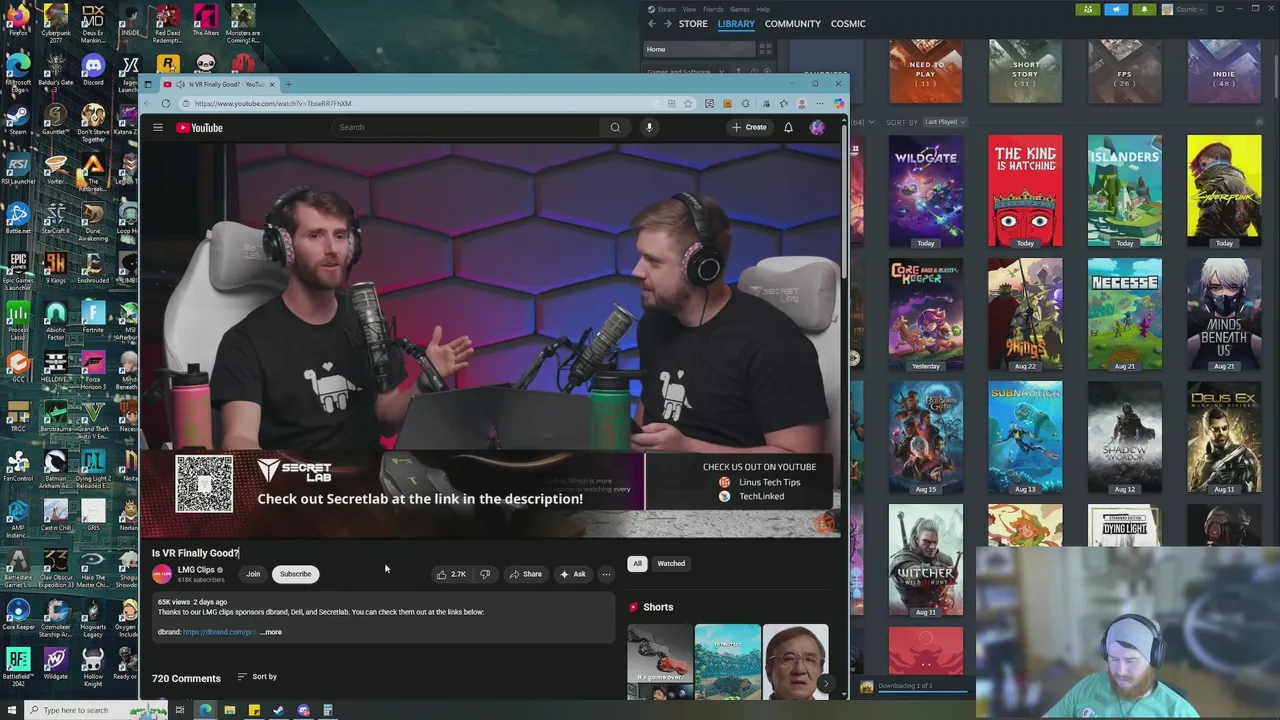The width and height of the screenshot is (1280, 720).
Task: Subscribe to the LMG Clips channel
Action: (x=295, y=574)
